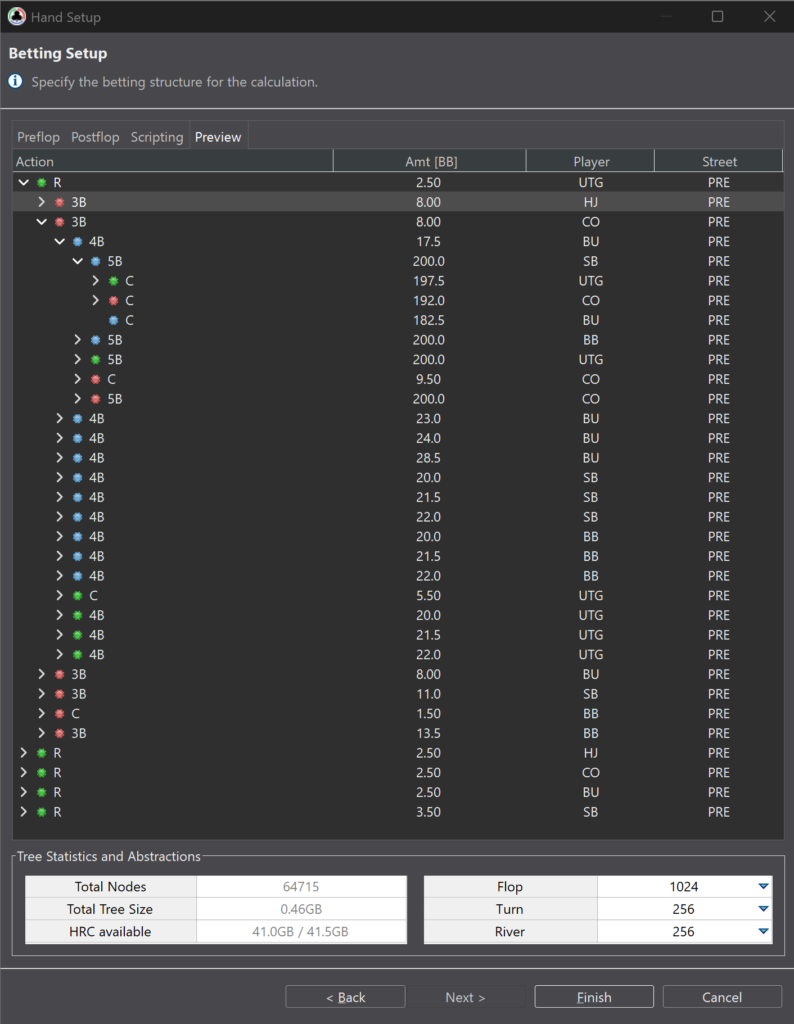Expand the HJ 3B 8.00 node
Viewport: 794px width, 1024px height.
[42, 202]
